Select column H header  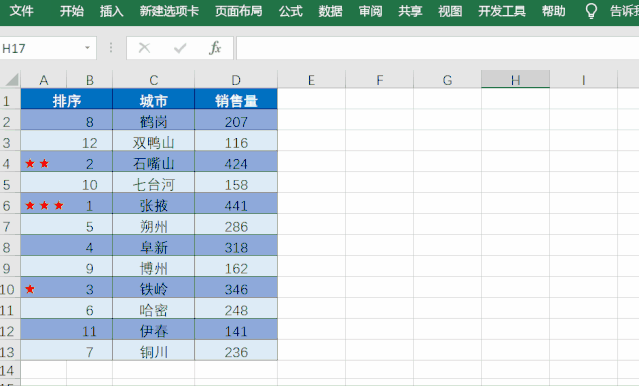[516, 79]
